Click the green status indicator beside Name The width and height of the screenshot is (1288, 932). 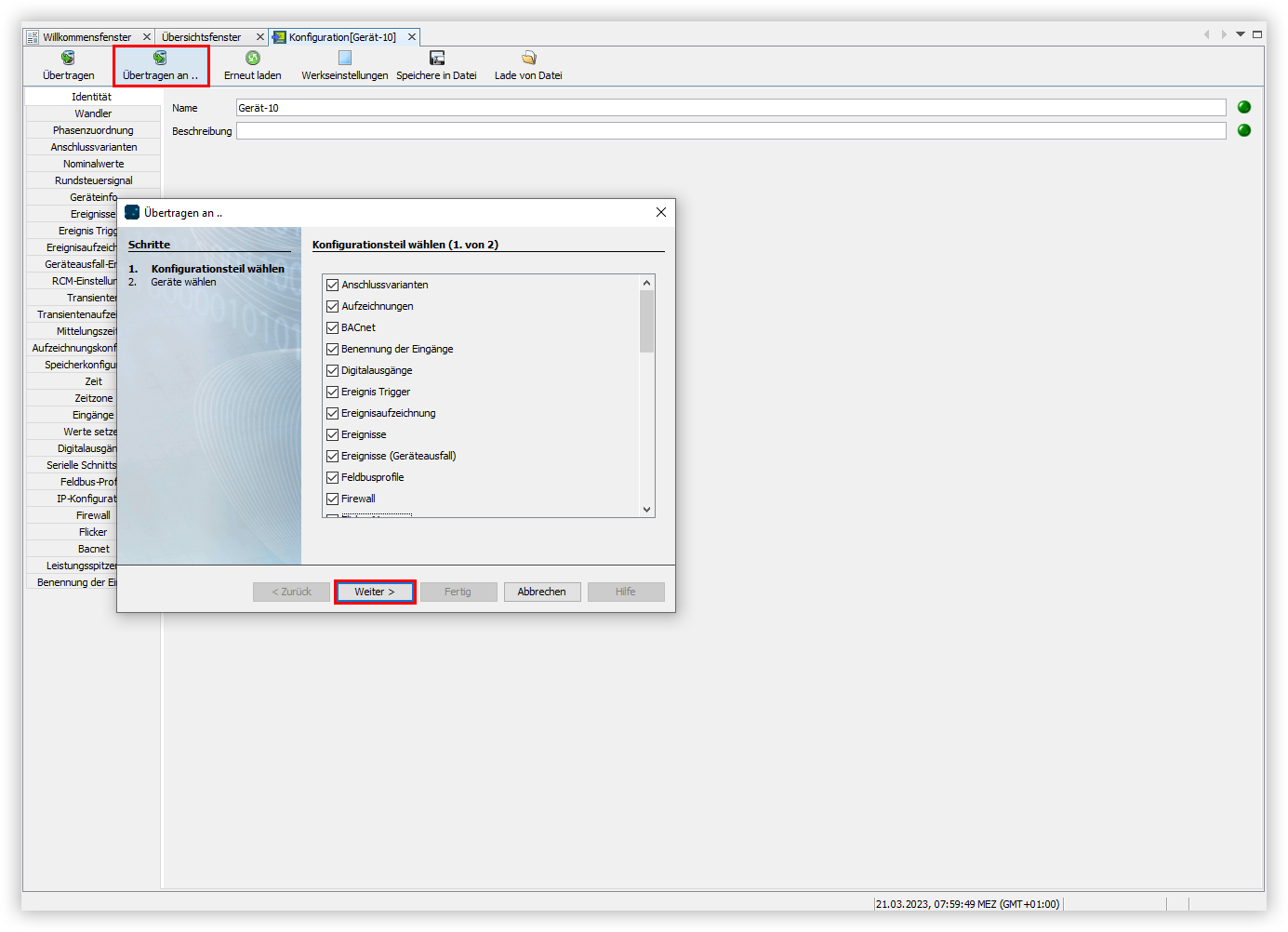click(x=1243, y=107)
